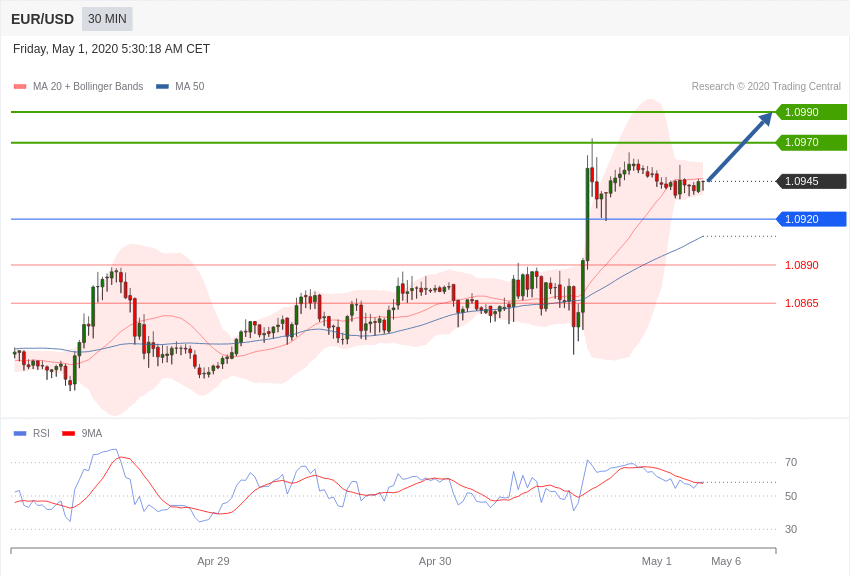Click the Apr 29 date axis label
850x576 pixels.
pyautogui.click(x=214, y=561)
